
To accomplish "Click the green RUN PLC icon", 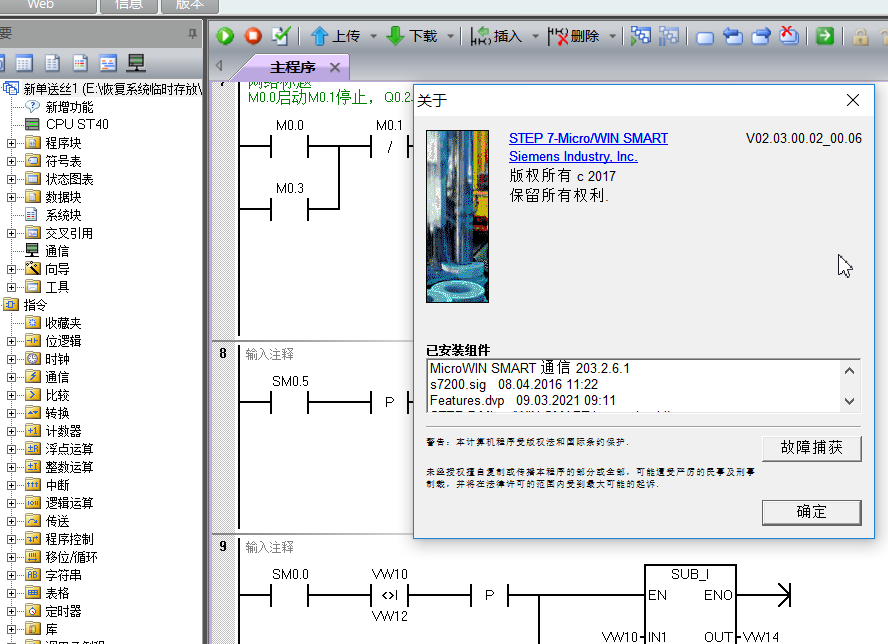I will [x=226, y=36].
